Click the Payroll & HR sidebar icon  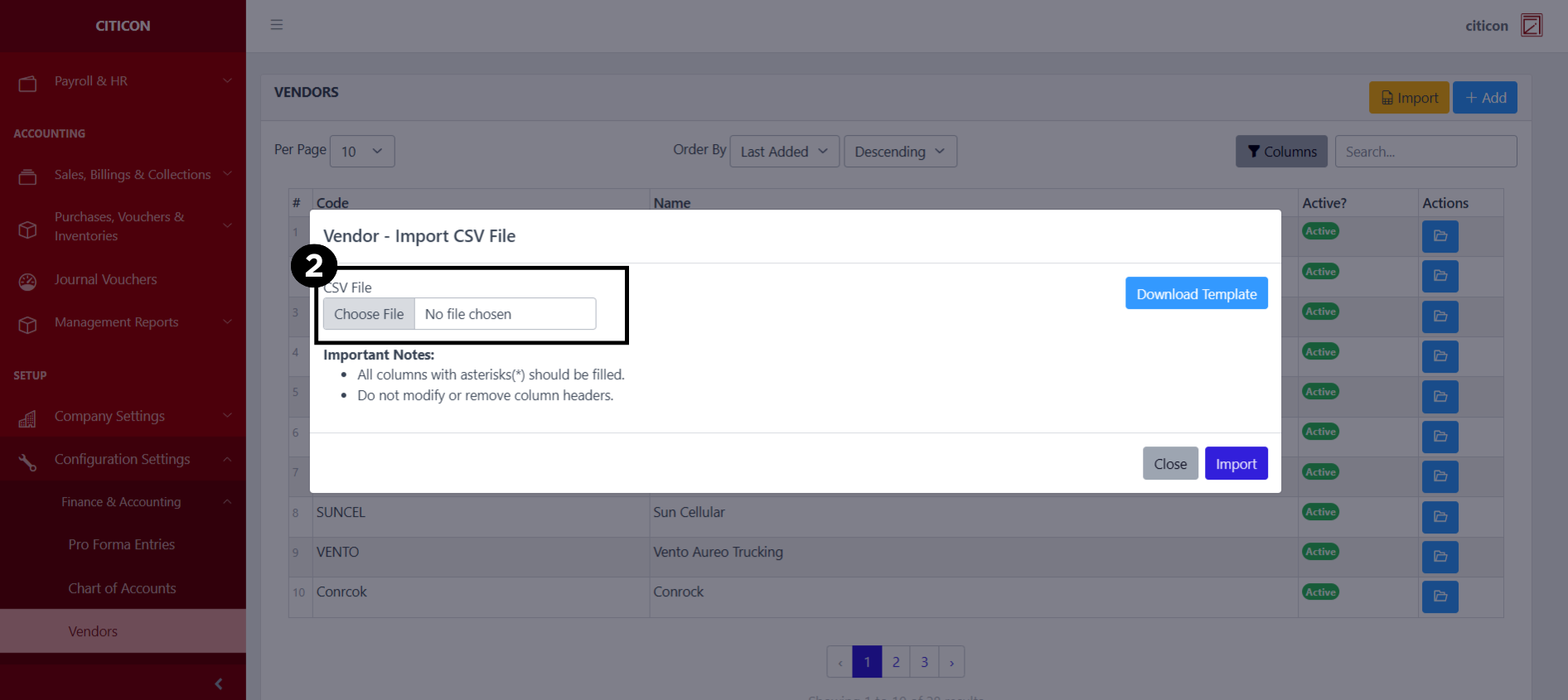pos(27,83)
